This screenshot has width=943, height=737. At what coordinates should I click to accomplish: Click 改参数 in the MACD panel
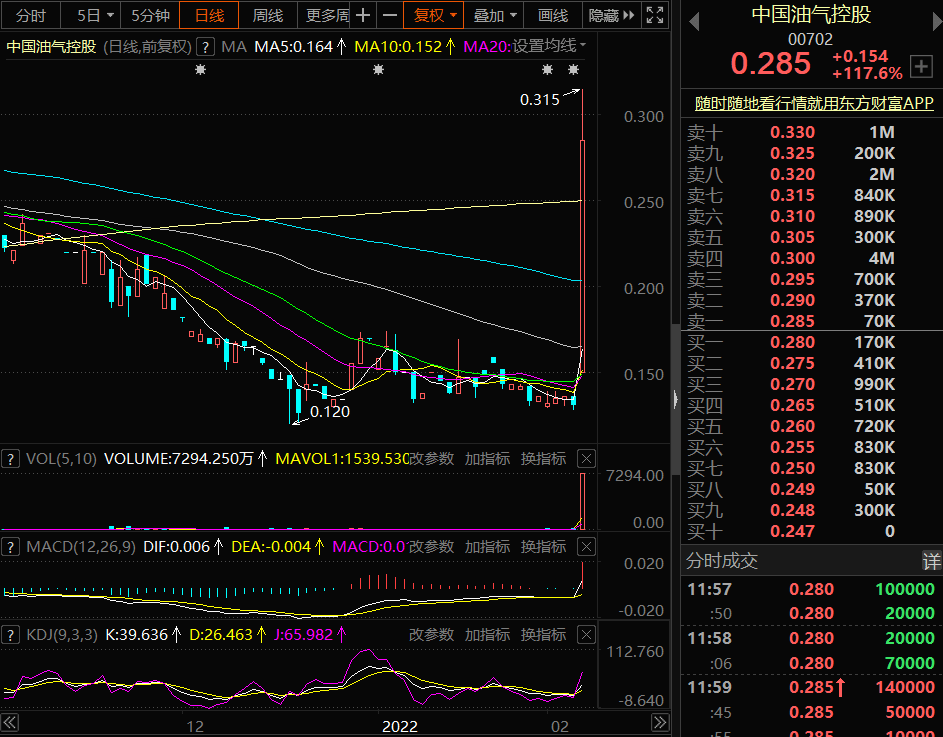[x=431, y=547]
